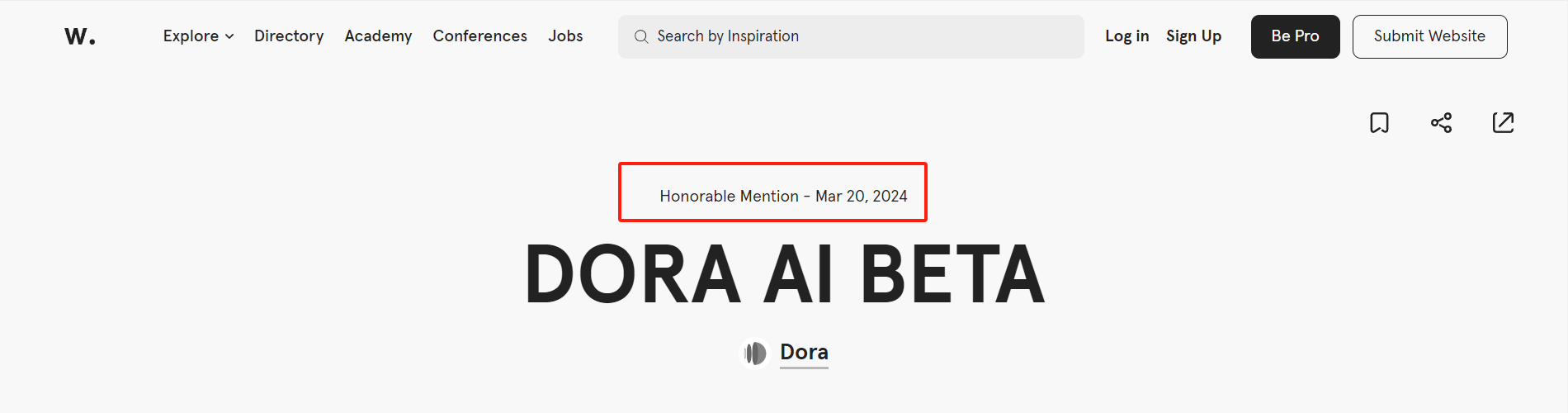Click the Honorable Mention date label
This screenshot has width=1568, height=413.
coord(783,197)
